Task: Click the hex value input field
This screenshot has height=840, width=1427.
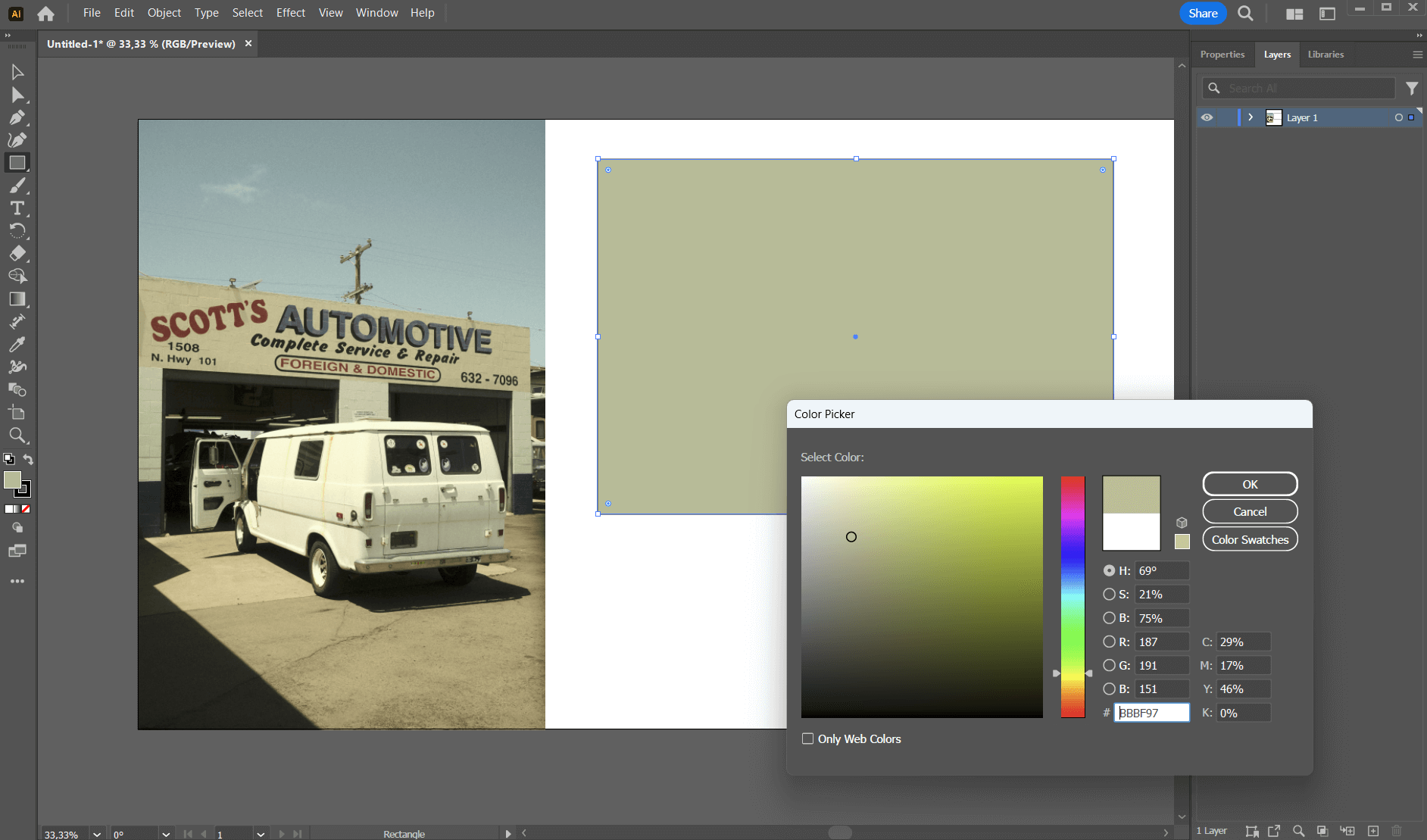Action: click(x=1151, y=713)
